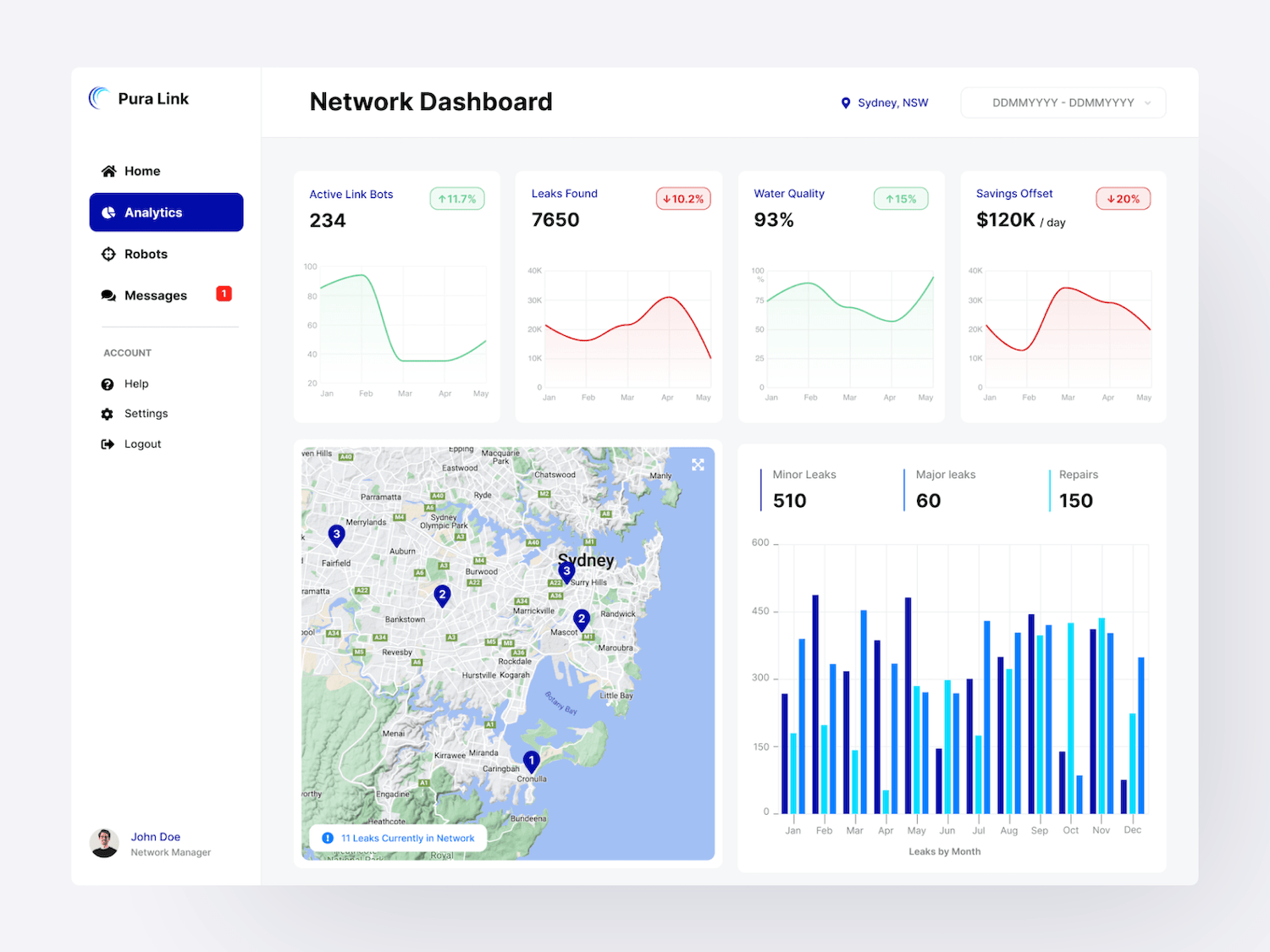1270x952 pixels.
Task: Click the Leaks Found 10.2% decrease badge
Action: tap(682, 199)
